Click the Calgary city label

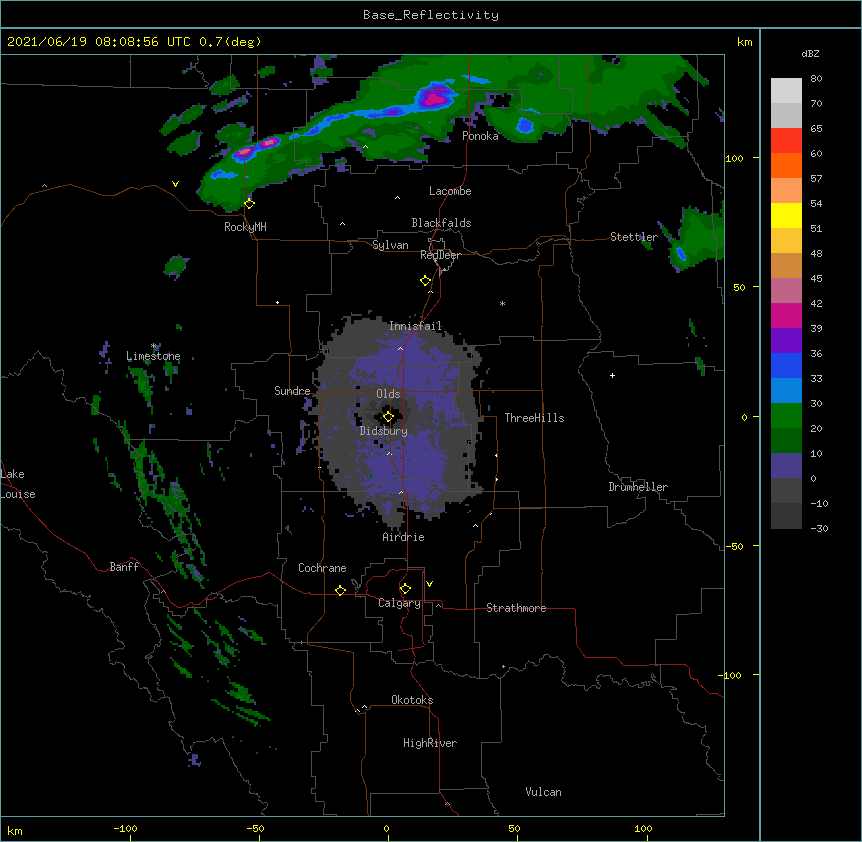[399, 603]
